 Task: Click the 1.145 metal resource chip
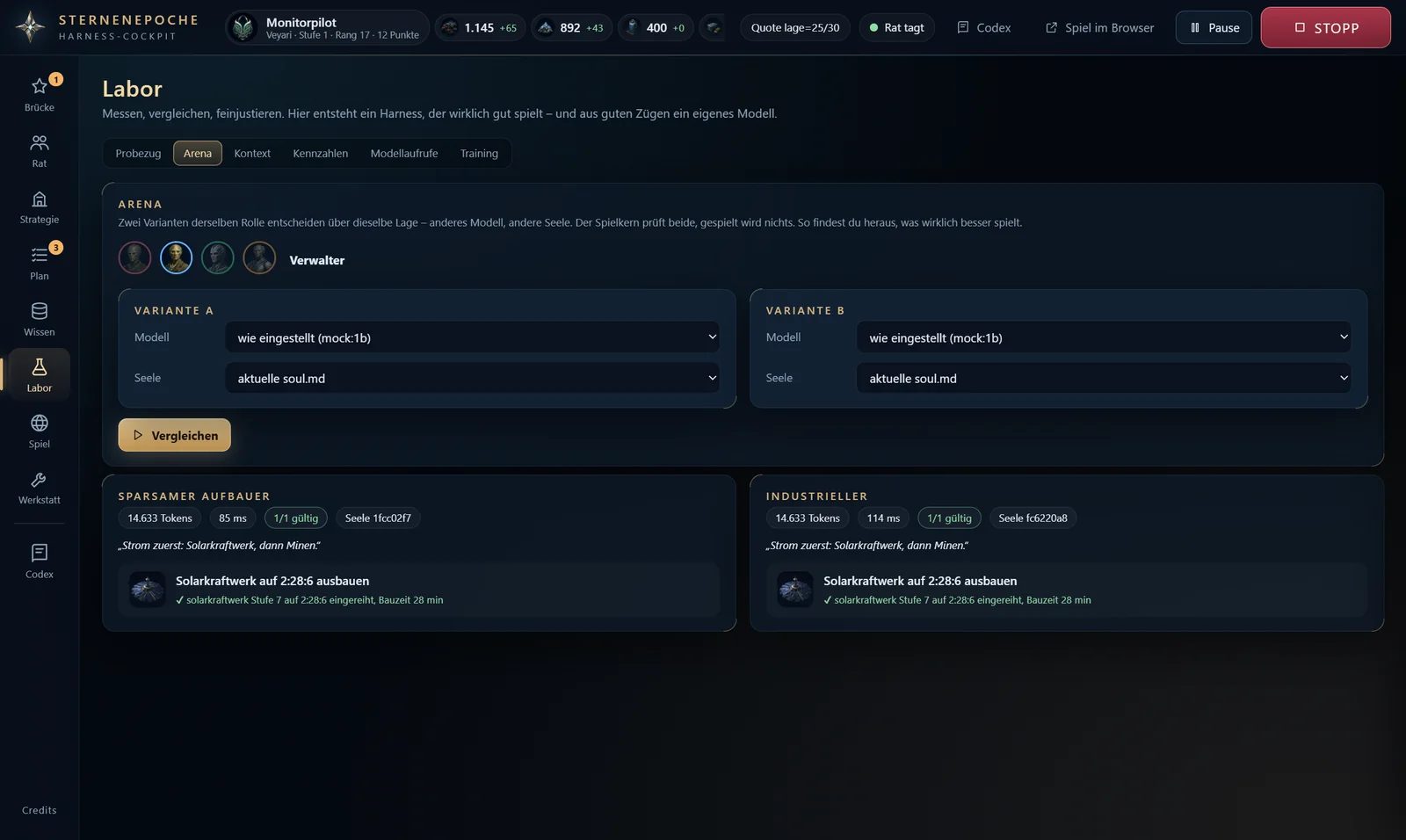click(480, 28)
